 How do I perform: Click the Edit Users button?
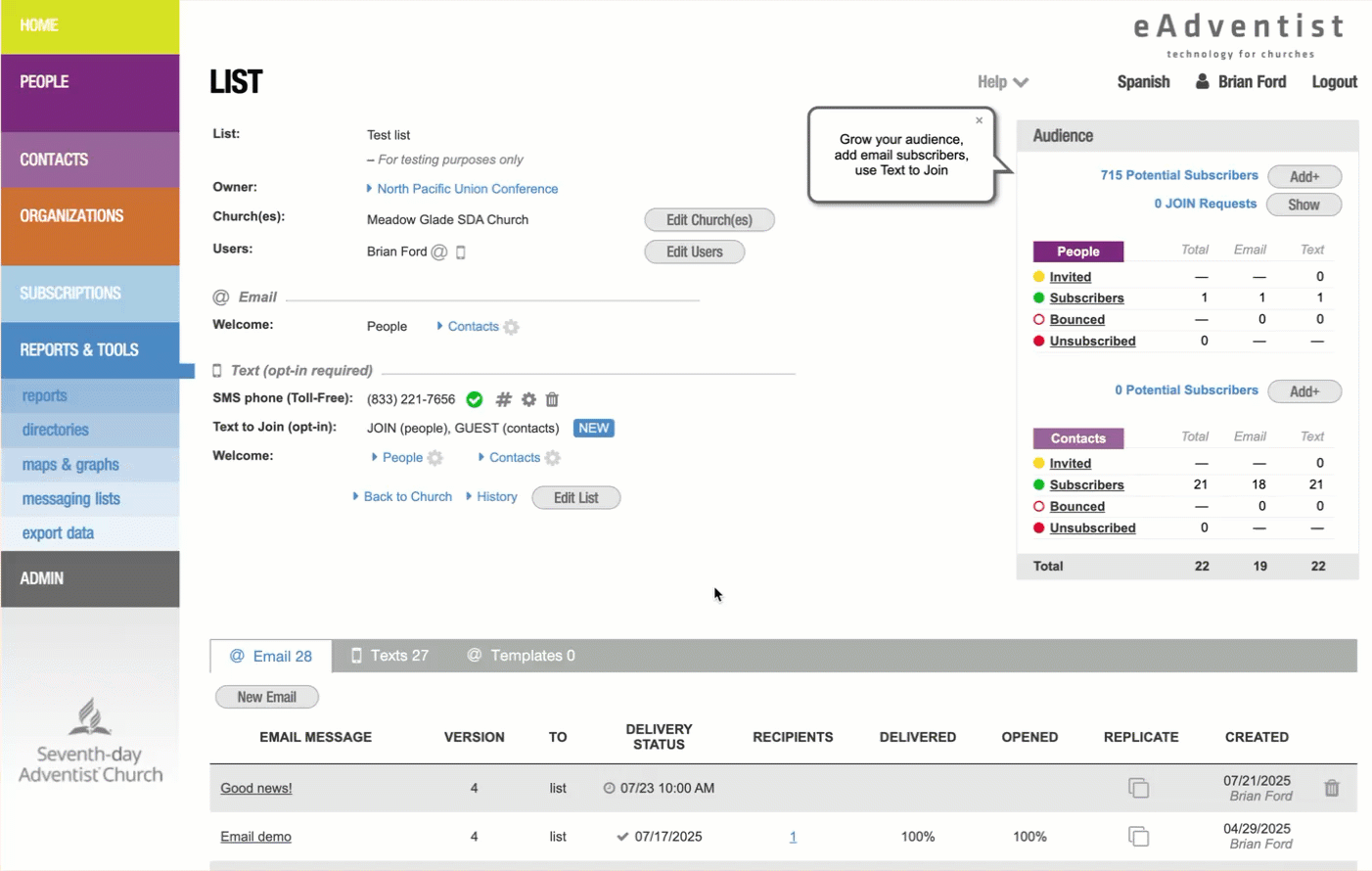coord(695,252)
